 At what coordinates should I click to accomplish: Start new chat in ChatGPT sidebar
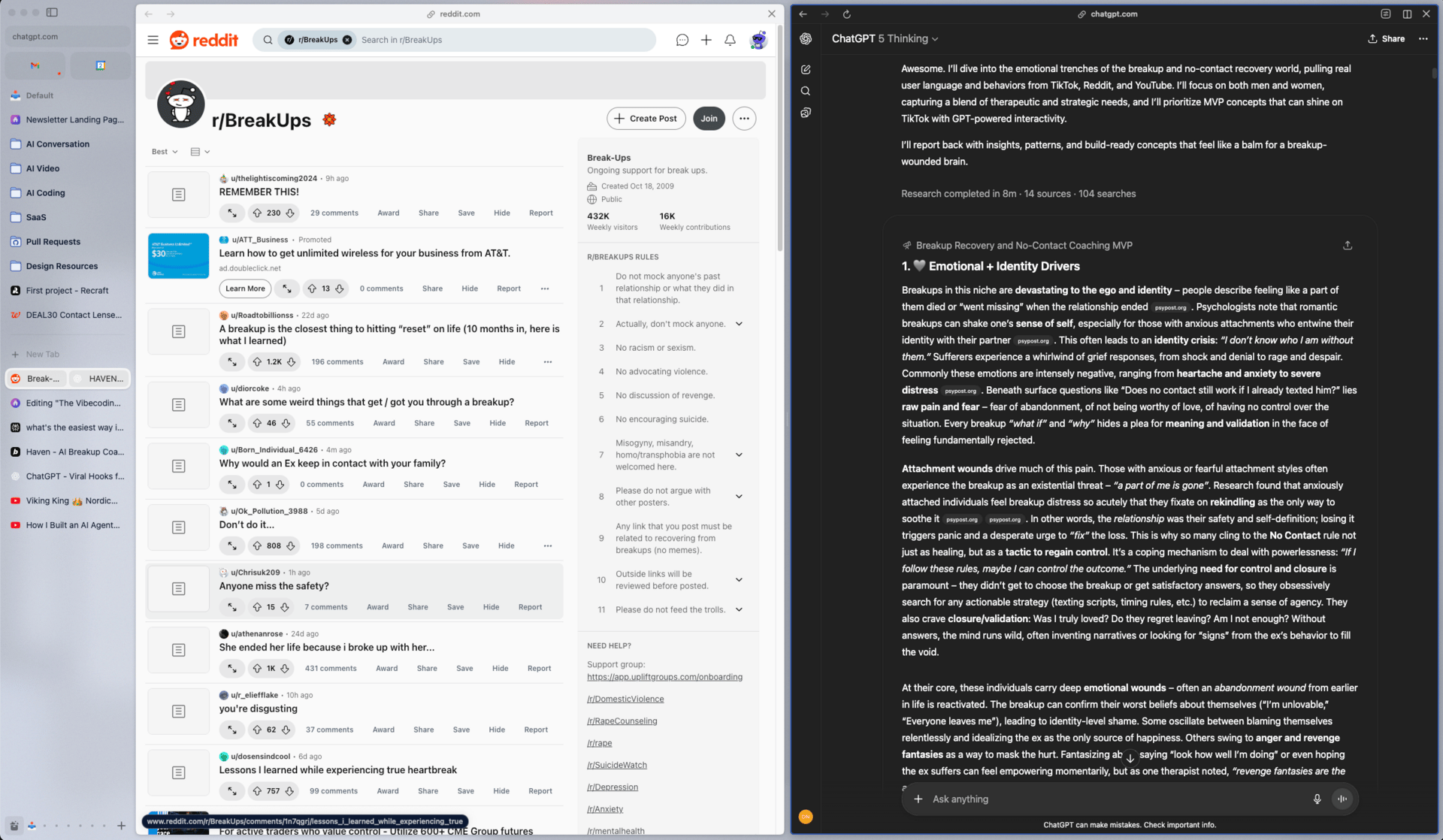(x=806, y=69)
